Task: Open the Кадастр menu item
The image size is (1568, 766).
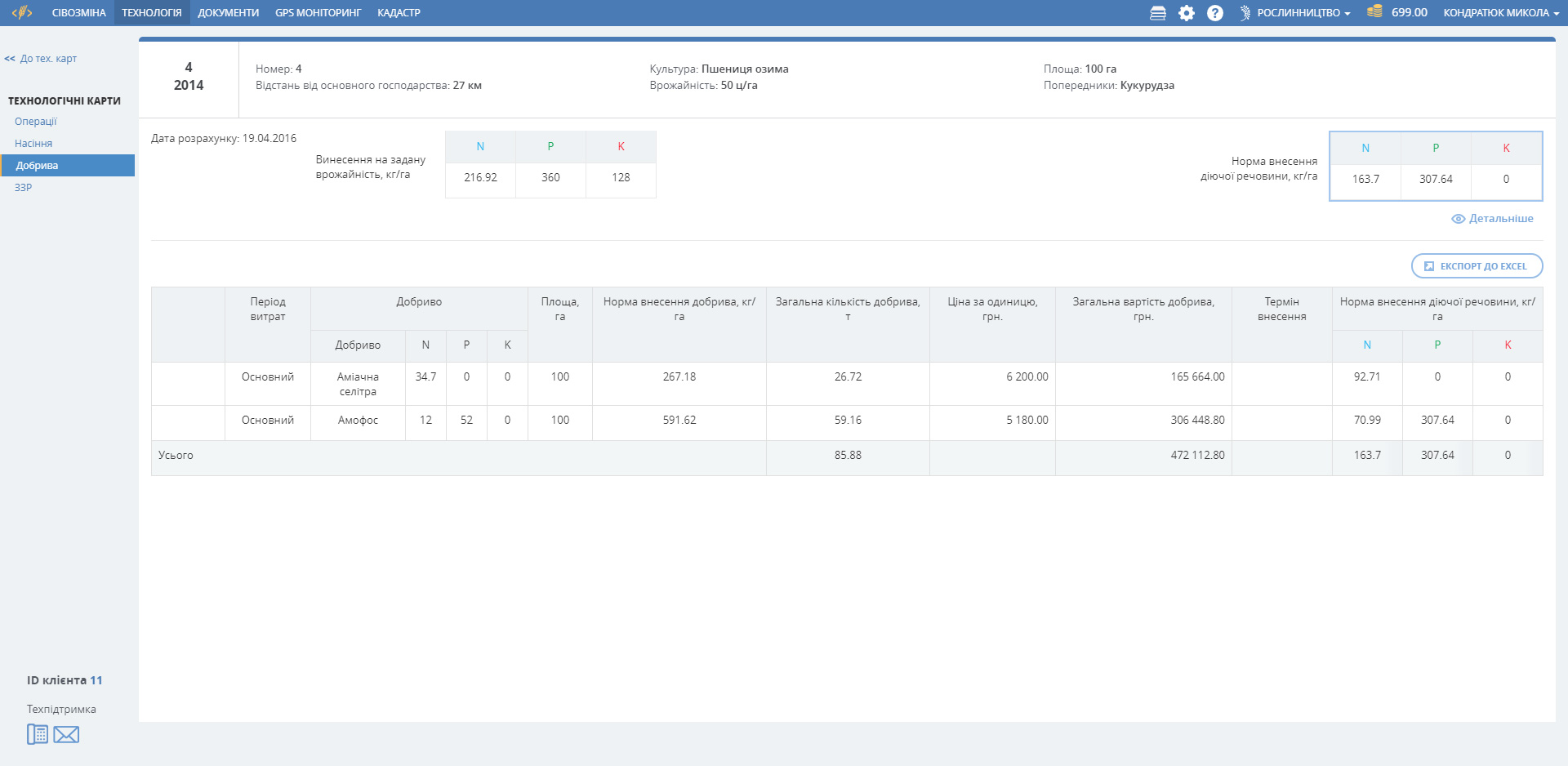Action: pyautogui.click(x=399, y=13)
